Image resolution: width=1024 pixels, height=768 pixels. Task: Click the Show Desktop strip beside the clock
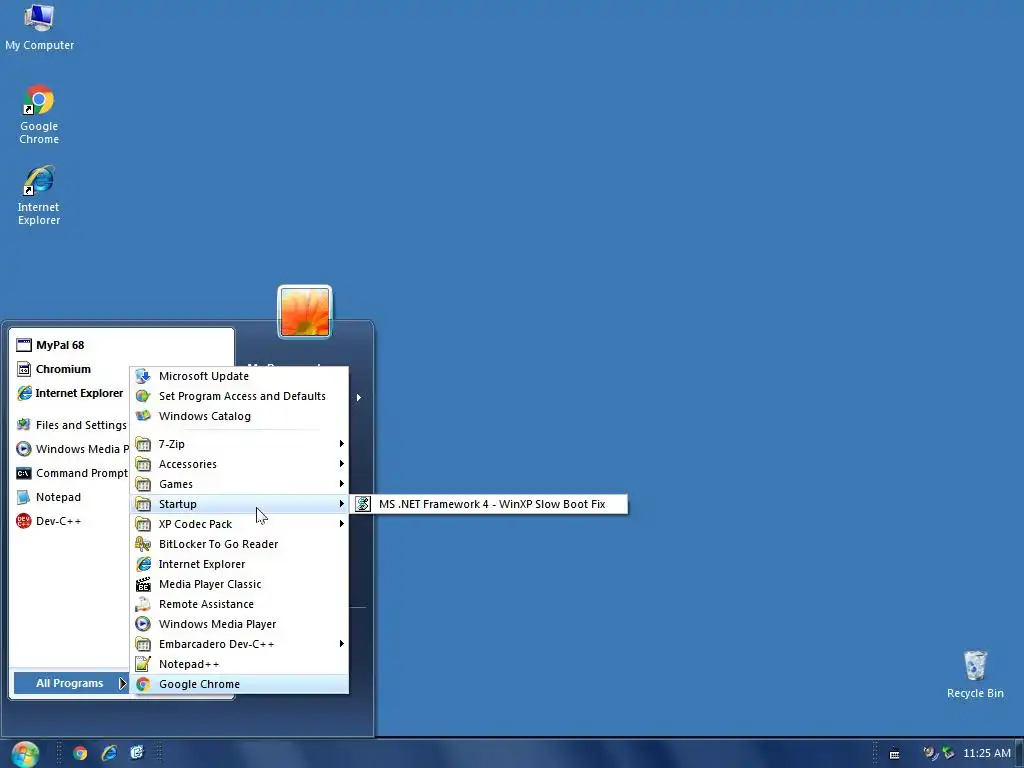tap(1019, 754)
